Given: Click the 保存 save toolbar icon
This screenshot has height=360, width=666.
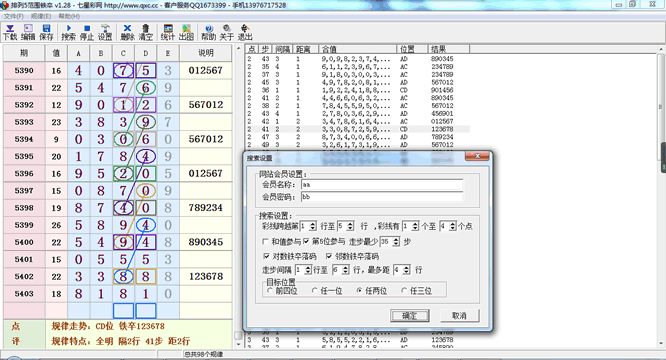Looking at the screenshot, I should tap(46, 32).
